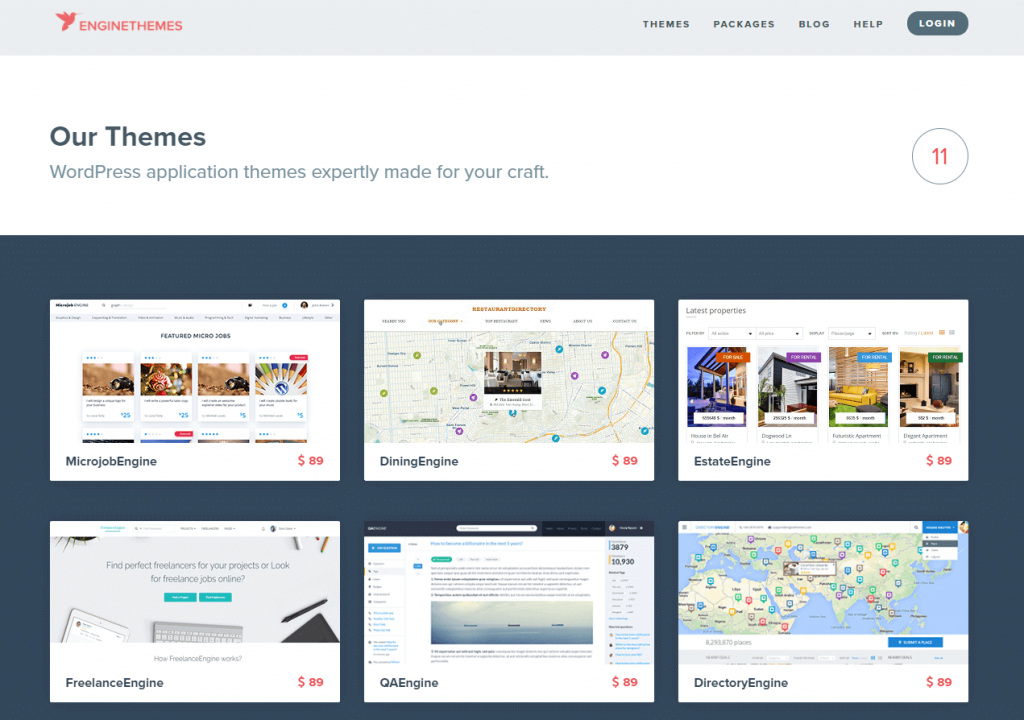Screen dimensions: 1024x720
Task: Go to the Blog page
Action: point(814,24)
